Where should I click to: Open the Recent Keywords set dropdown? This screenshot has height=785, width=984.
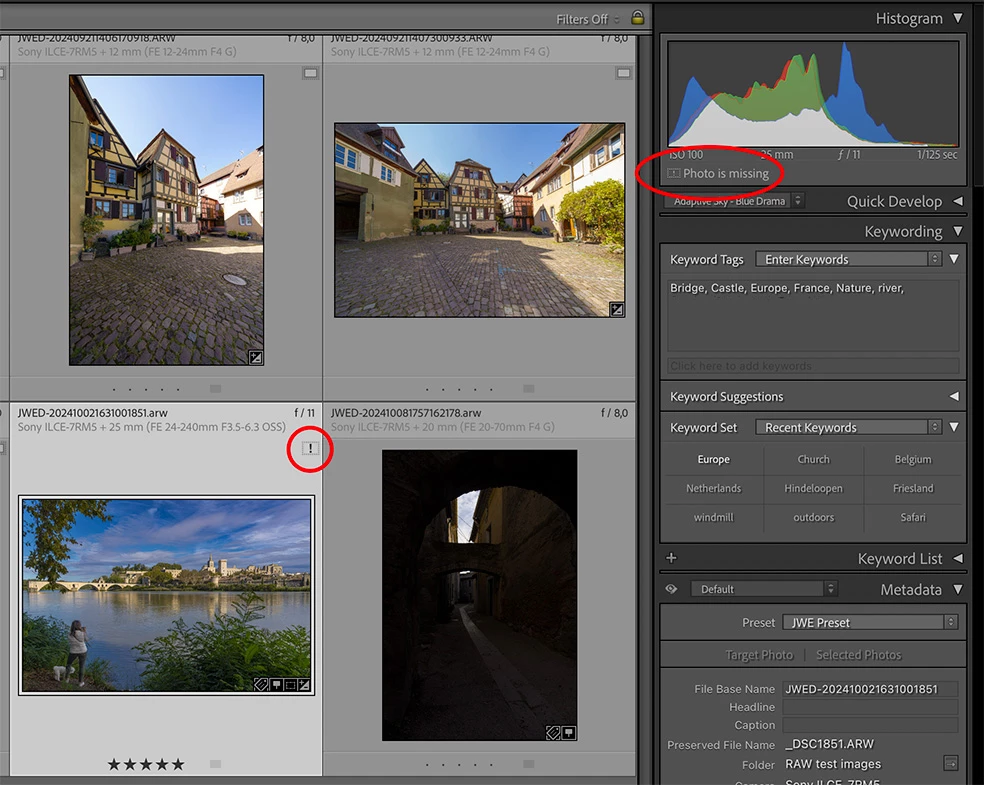point(848,427)
